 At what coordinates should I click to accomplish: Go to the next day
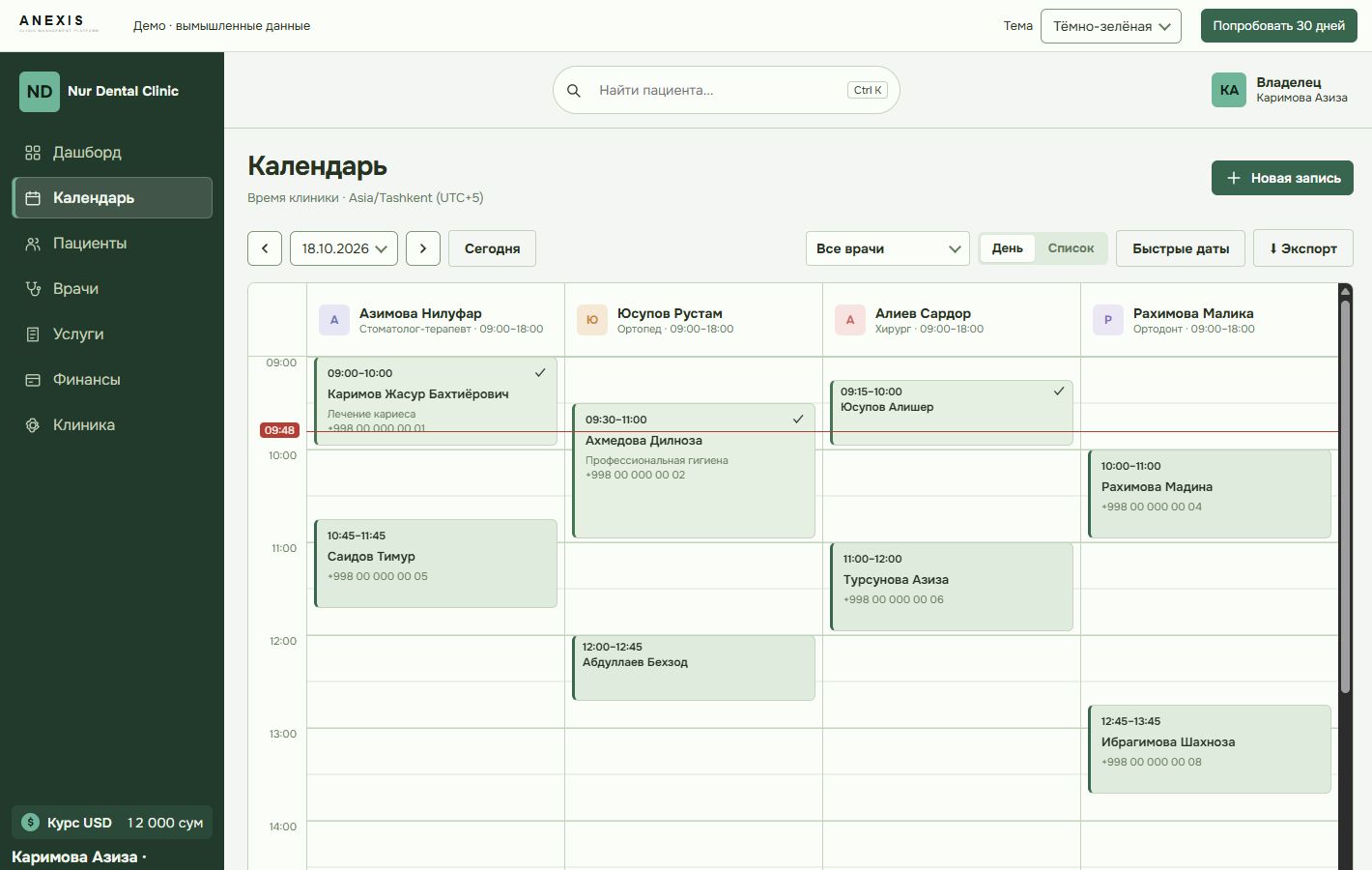423,248
